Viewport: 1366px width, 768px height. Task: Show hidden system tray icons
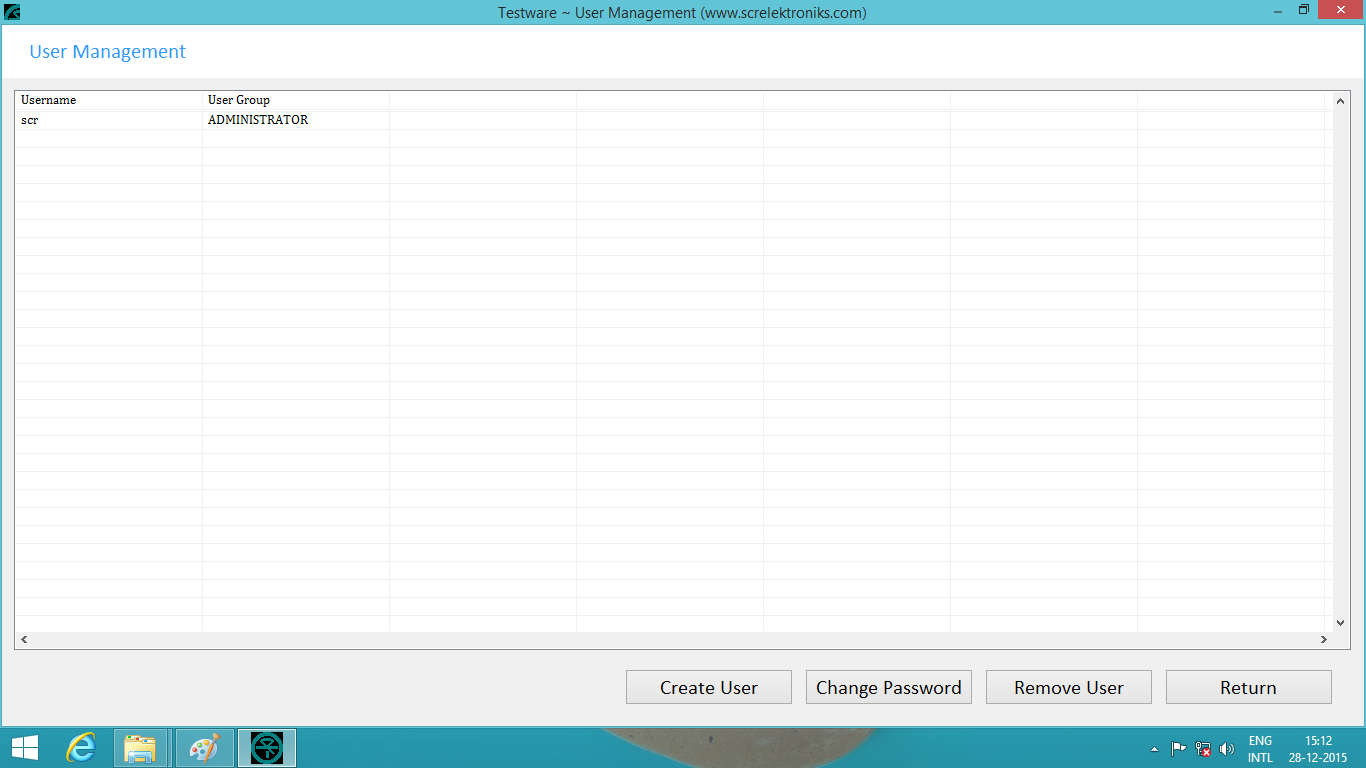click(1155, 749)
